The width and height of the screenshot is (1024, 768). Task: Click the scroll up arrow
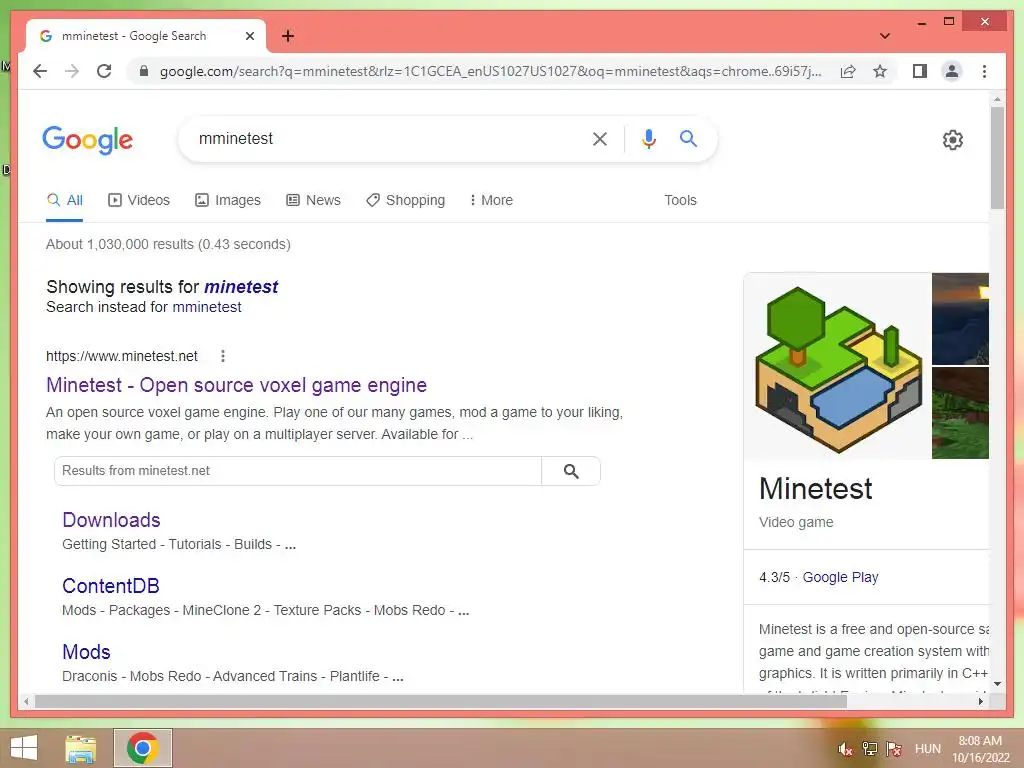click(x=997, y=100)
